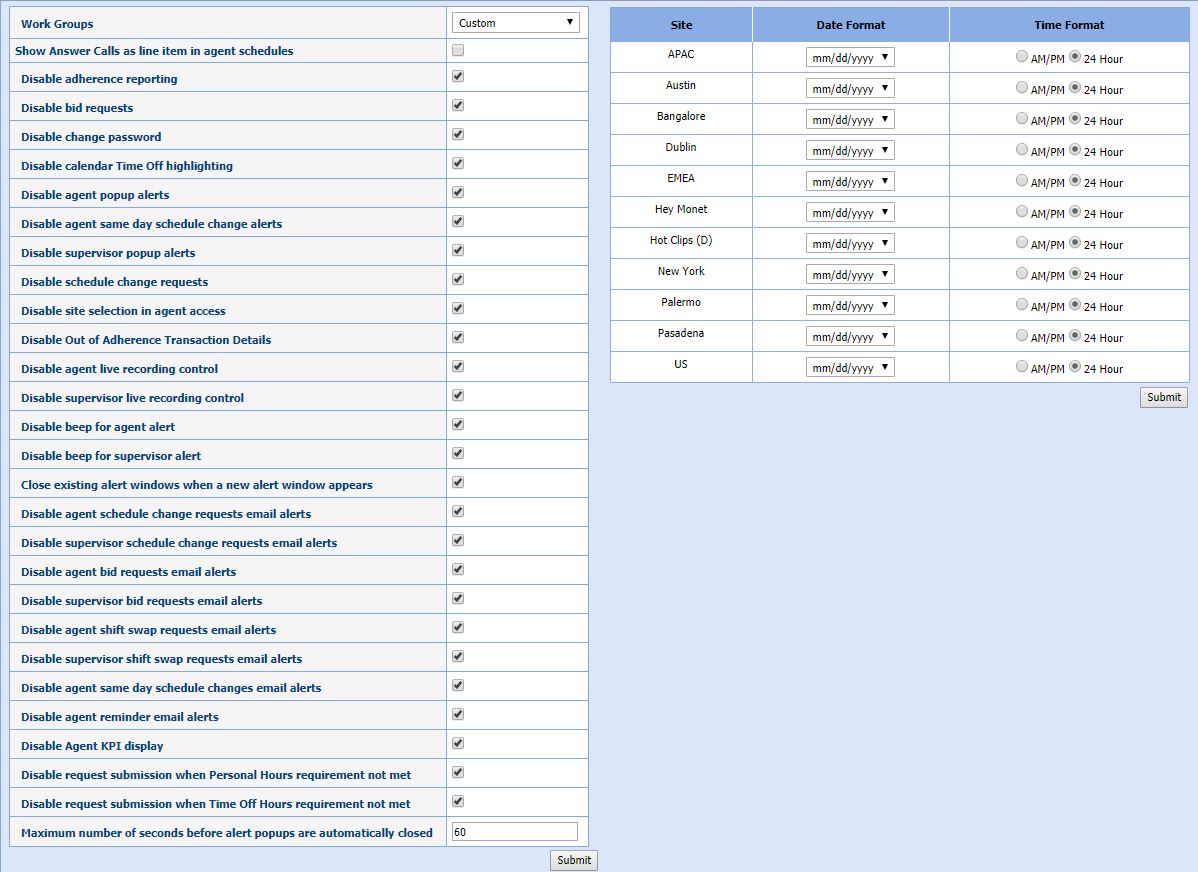
Task: Toggle Disable beep for supervisor alert
Action: pyautogui.click(x=458, y=453)
